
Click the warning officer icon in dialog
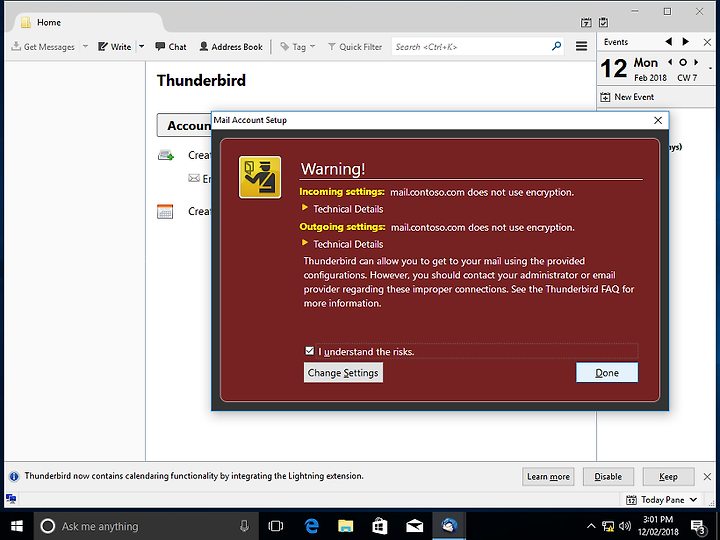coord(260,177)
